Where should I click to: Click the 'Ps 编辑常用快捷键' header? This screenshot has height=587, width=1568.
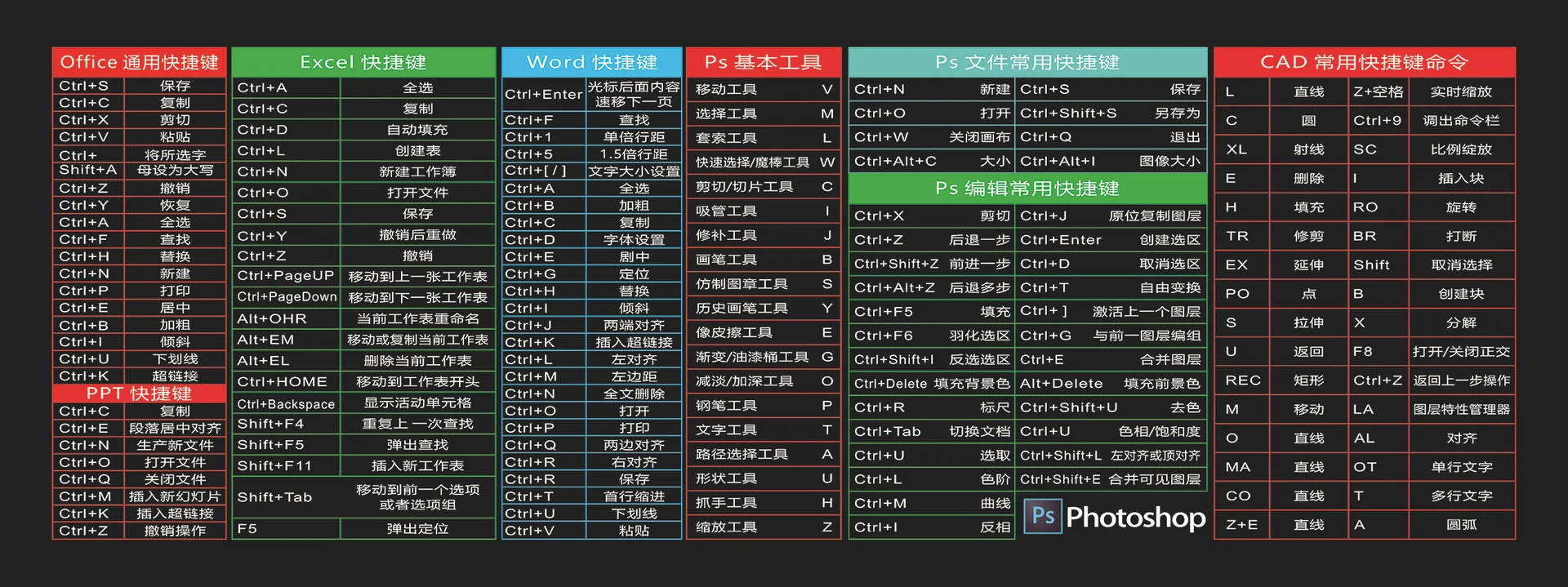[1027, 189]
